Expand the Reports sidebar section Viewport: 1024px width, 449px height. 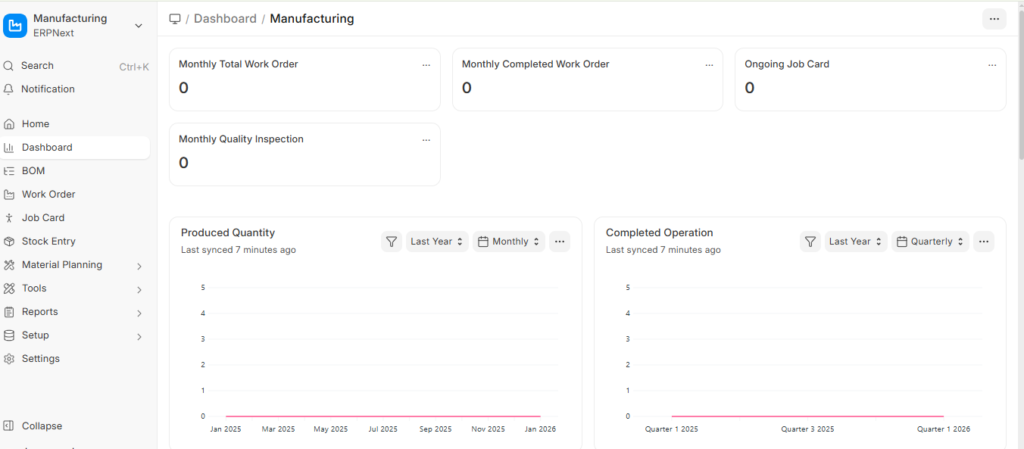(x=139, y=312)
